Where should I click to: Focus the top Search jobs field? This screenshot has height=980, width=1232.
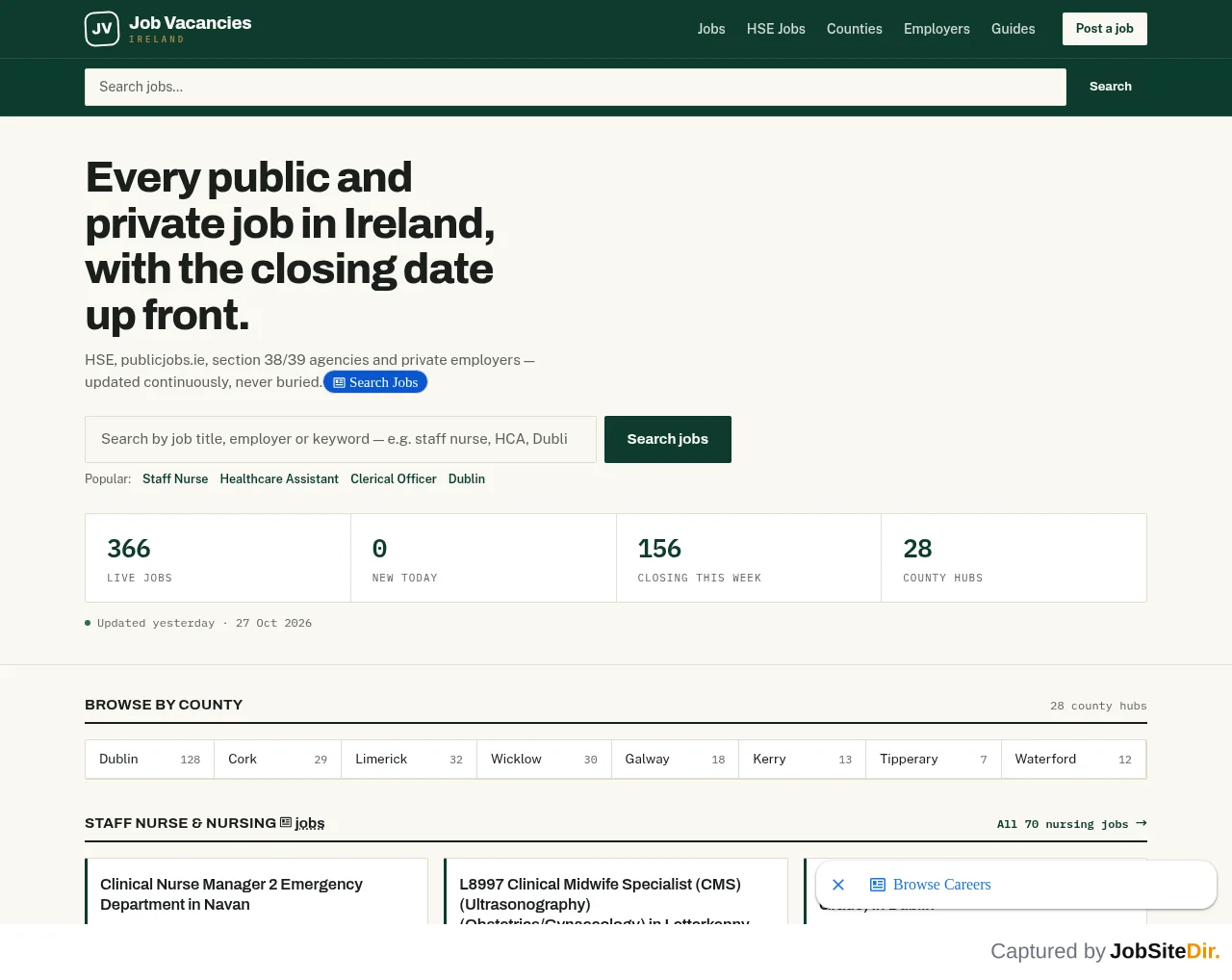click(x=576, y=87)
